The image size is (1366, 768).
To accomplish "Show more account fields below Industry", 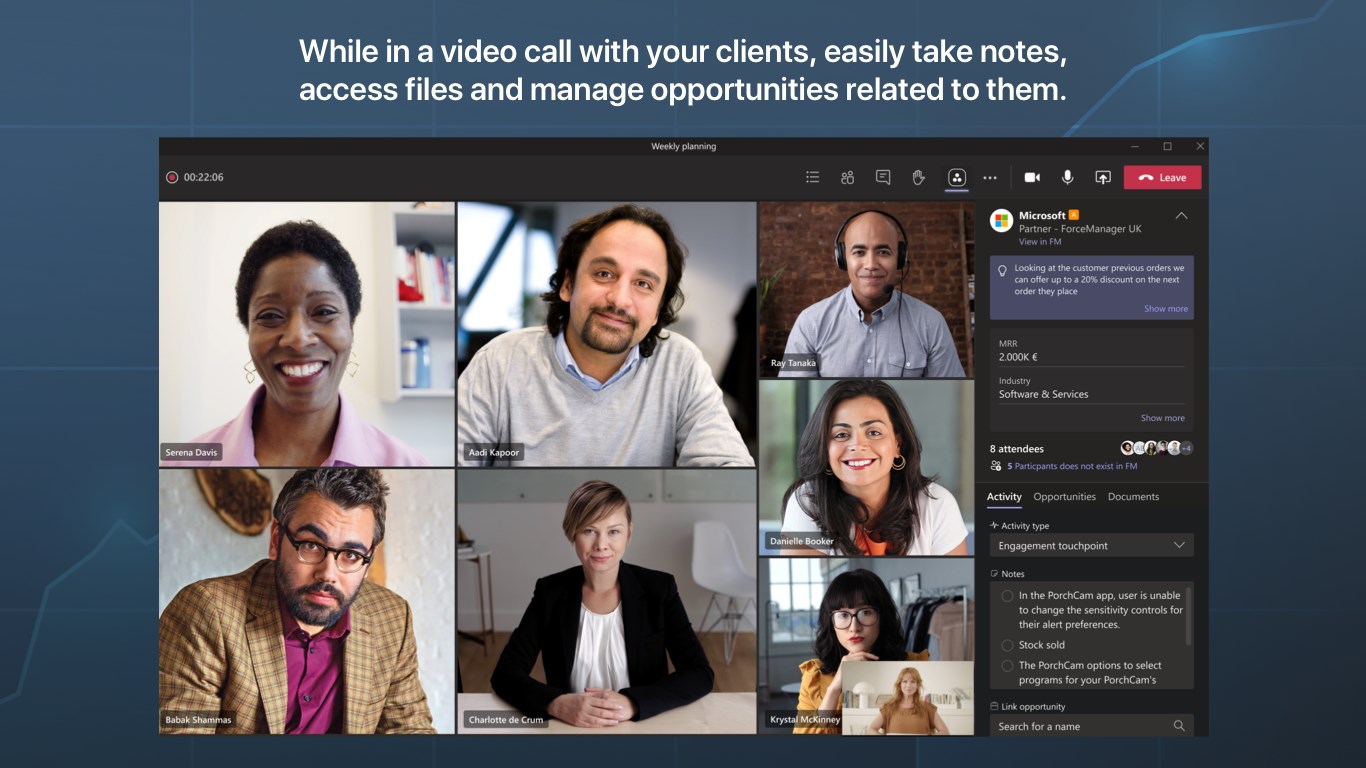I will (1162, 418).
